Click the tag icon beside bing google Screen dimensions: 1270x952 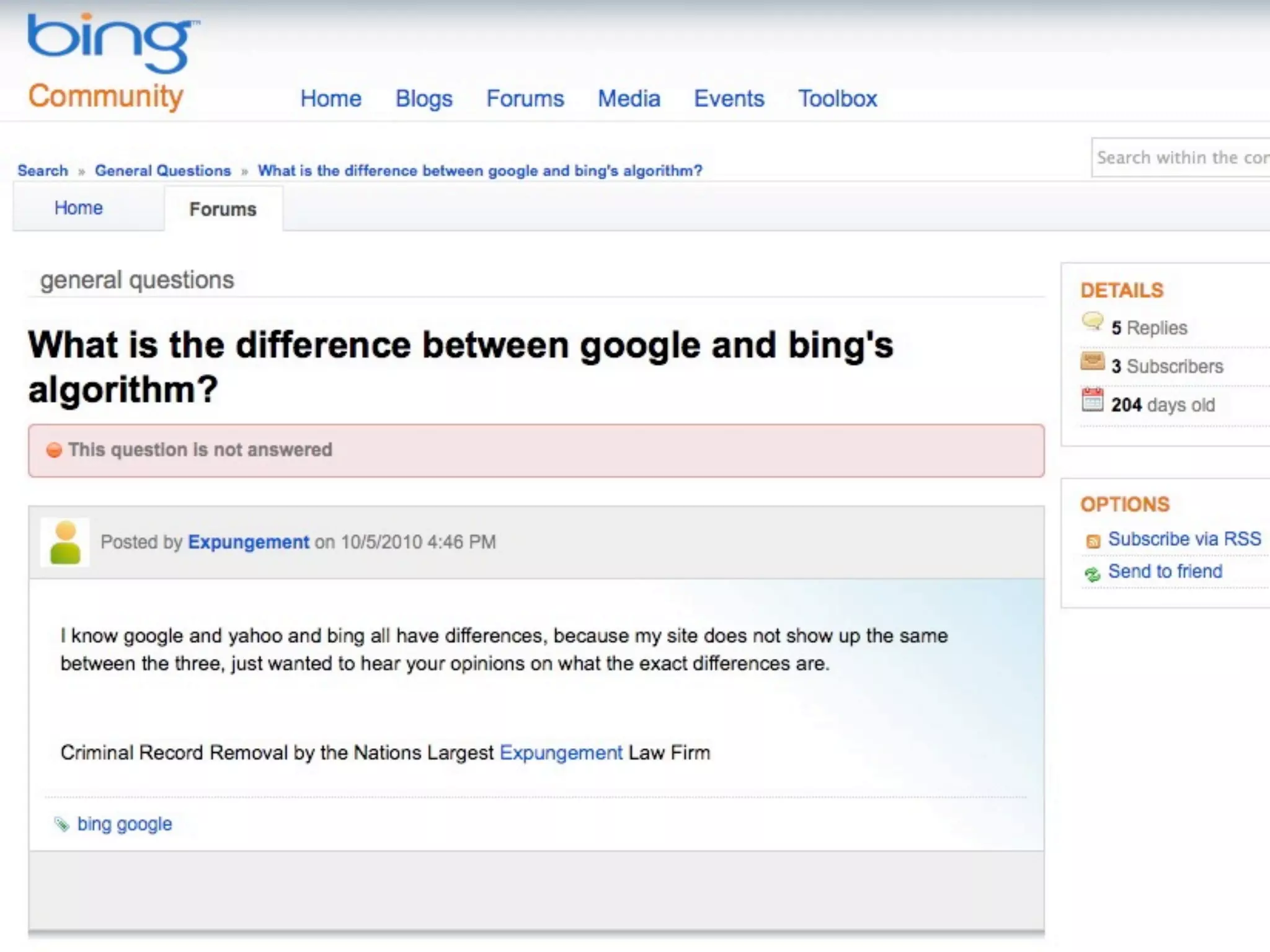61,824
